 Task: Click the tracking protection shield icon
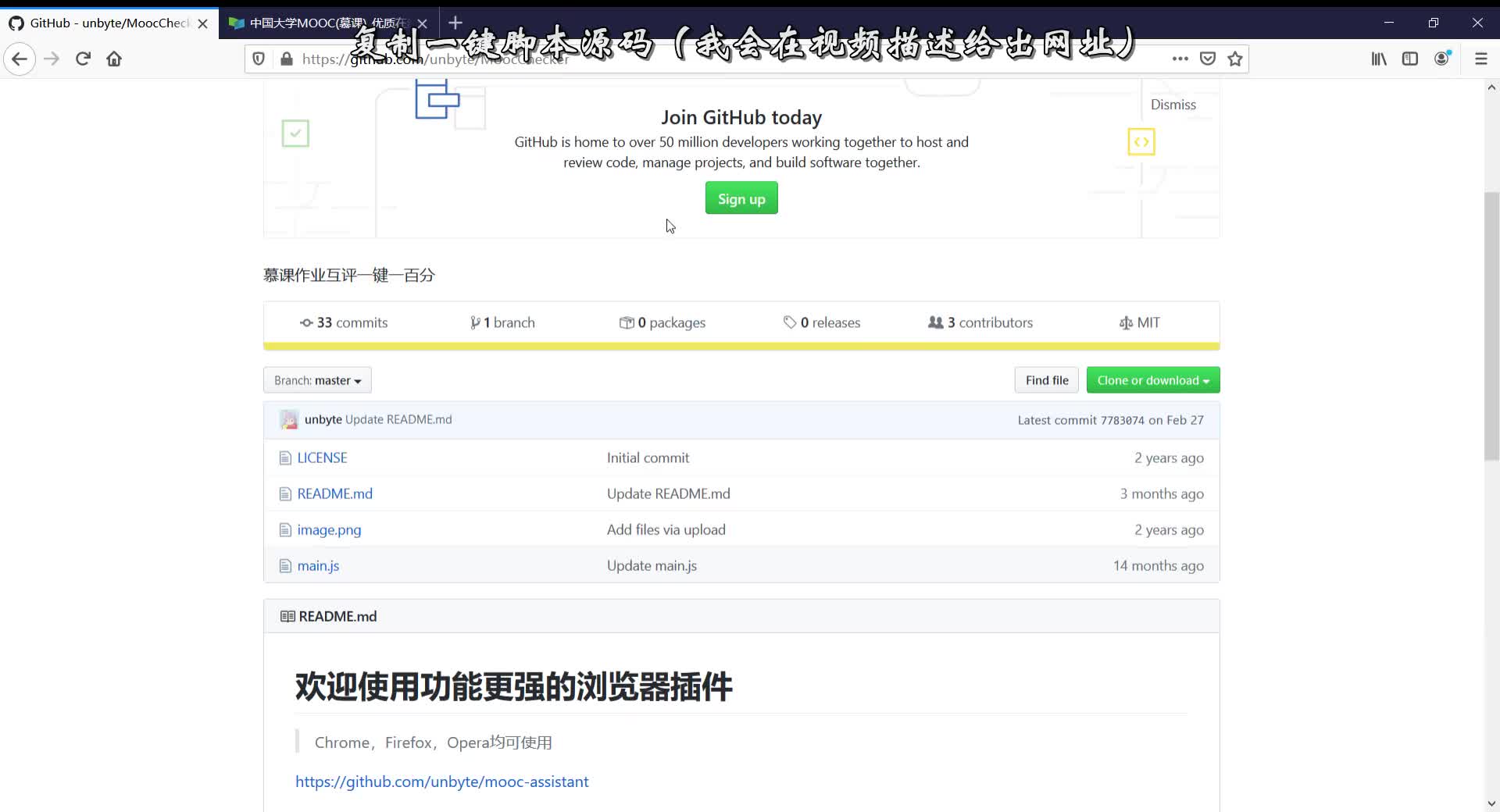pos(259,59)
